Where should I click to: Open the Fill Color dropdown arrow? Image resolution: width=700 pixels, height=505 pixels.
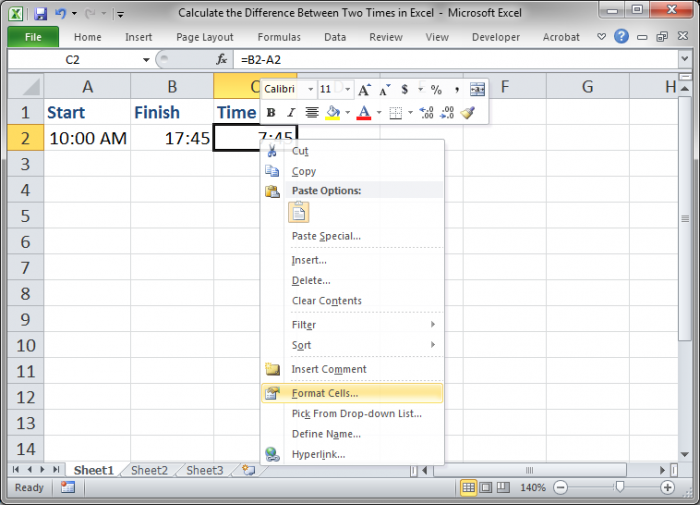pyautogui.click(x=347, y=113)
